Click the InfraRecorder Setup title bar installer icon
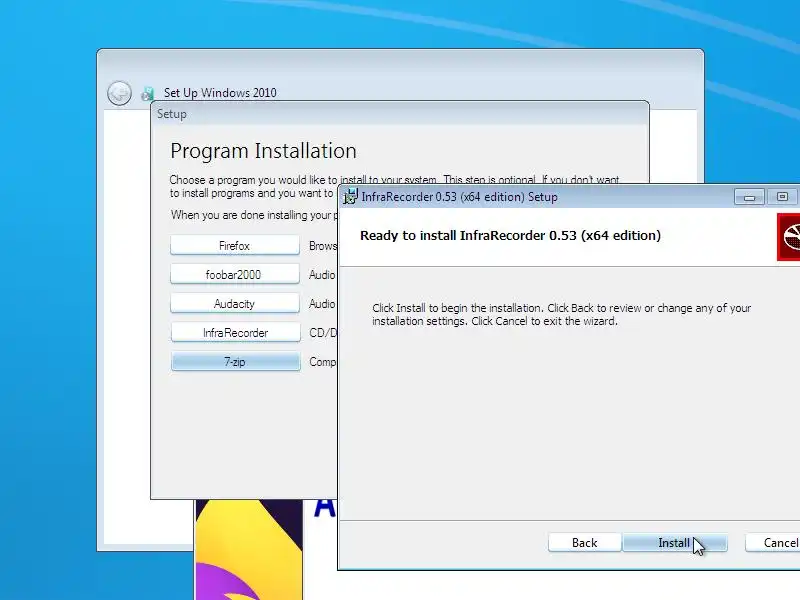 click(x=350, y=196)
